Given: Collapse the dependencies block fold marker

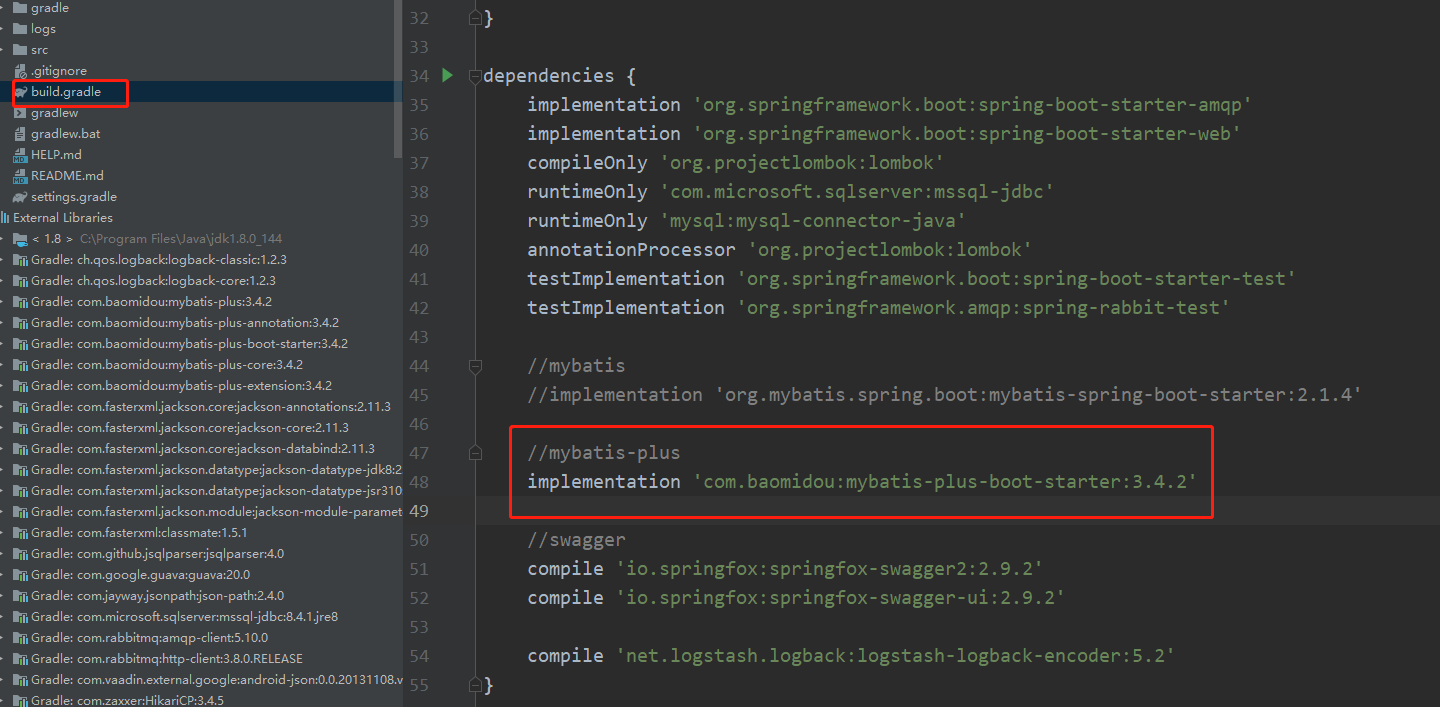Looking at the screenshot, I should (475, 76).
